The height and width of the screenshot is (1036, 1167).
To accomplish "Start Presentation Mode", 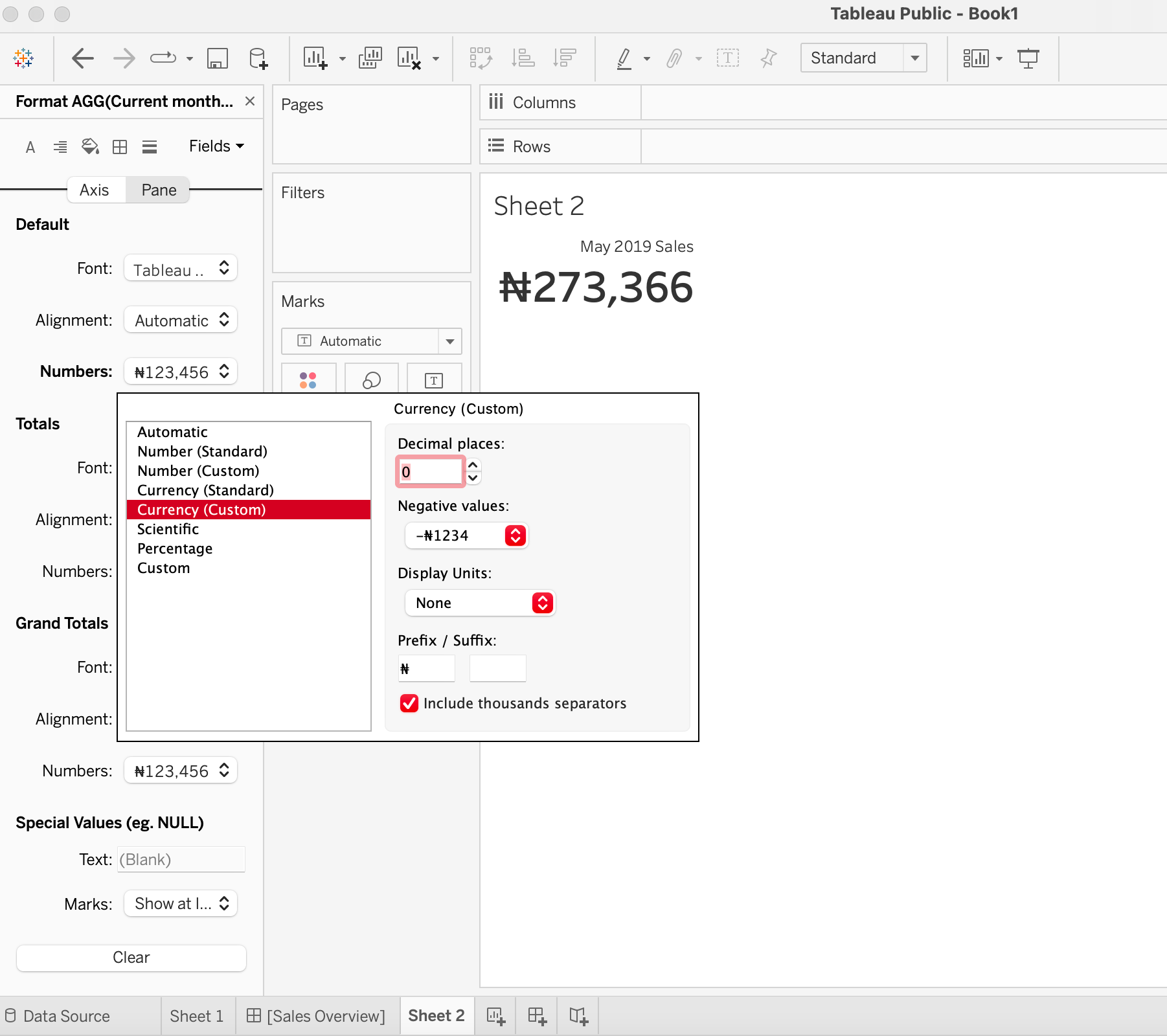I will [x=1028, y=58].
